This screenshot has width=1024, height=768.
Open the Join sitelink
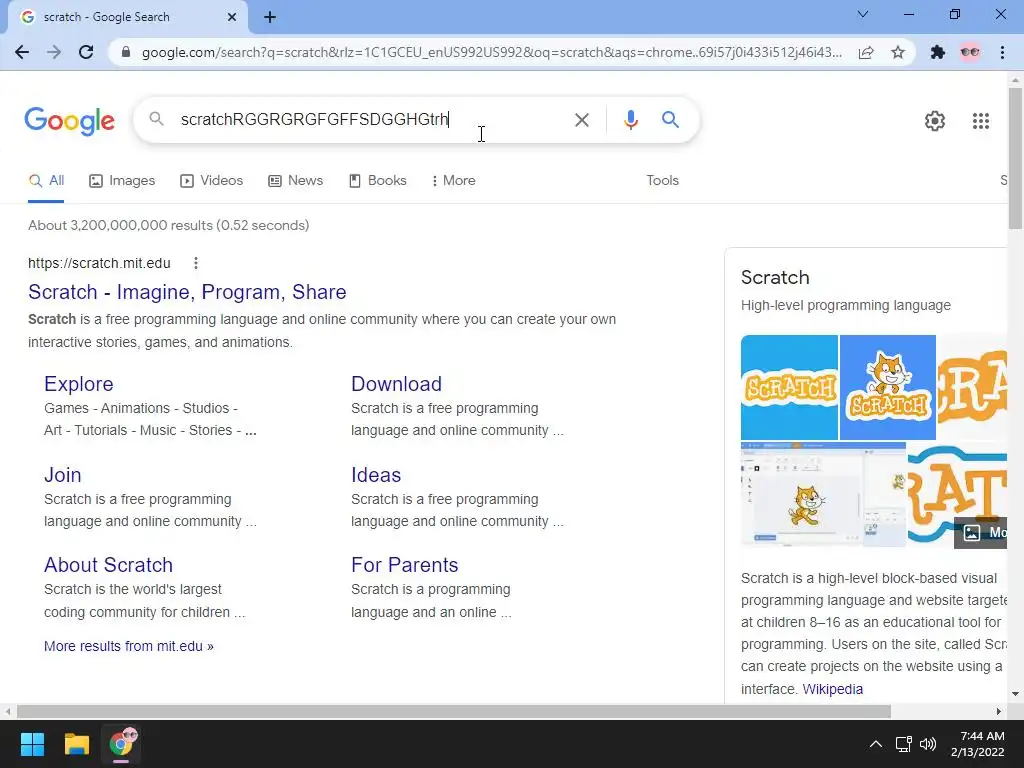63,475
